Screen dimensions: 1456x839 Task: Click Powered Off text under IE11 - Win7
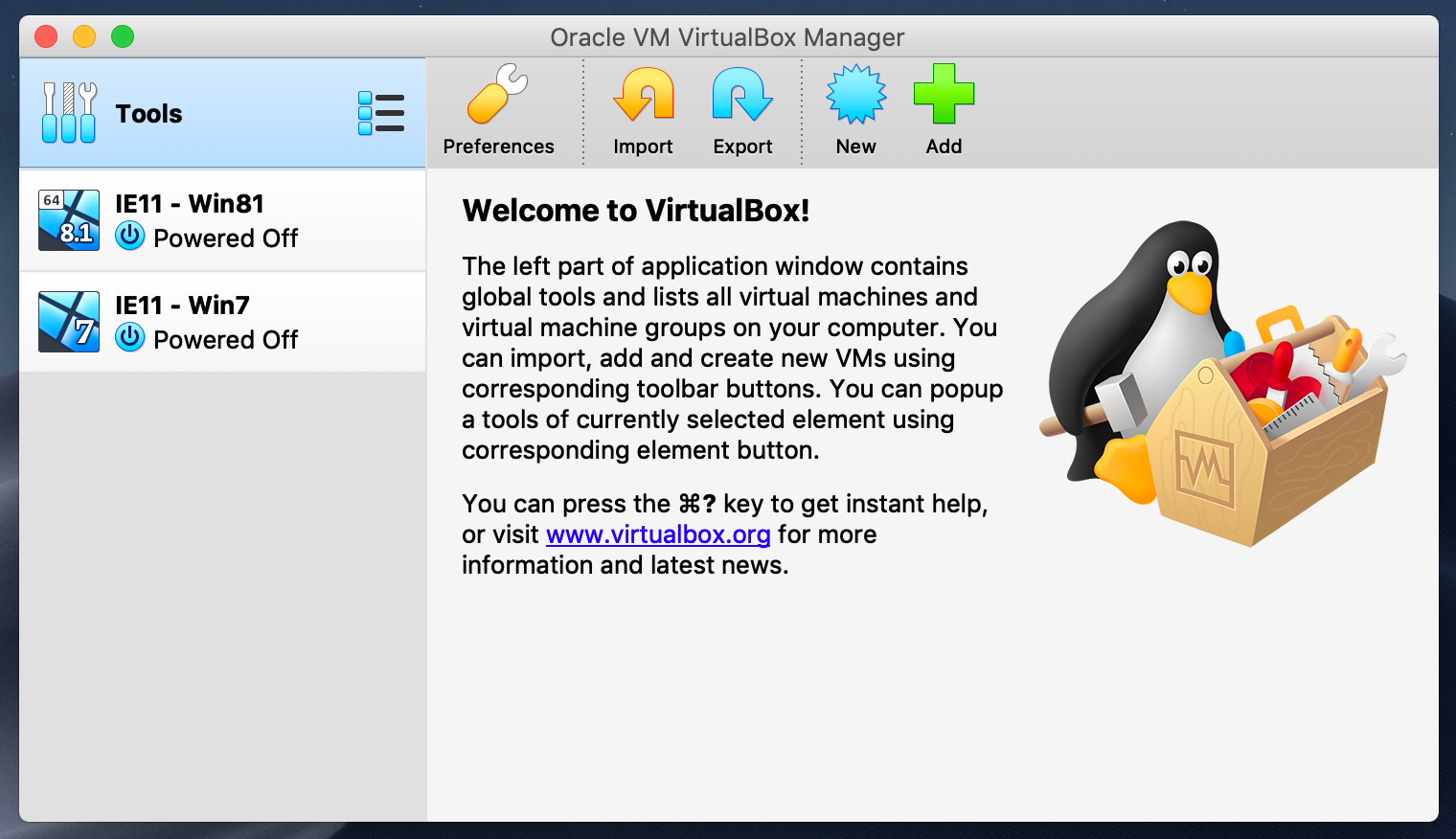[226, 340]
